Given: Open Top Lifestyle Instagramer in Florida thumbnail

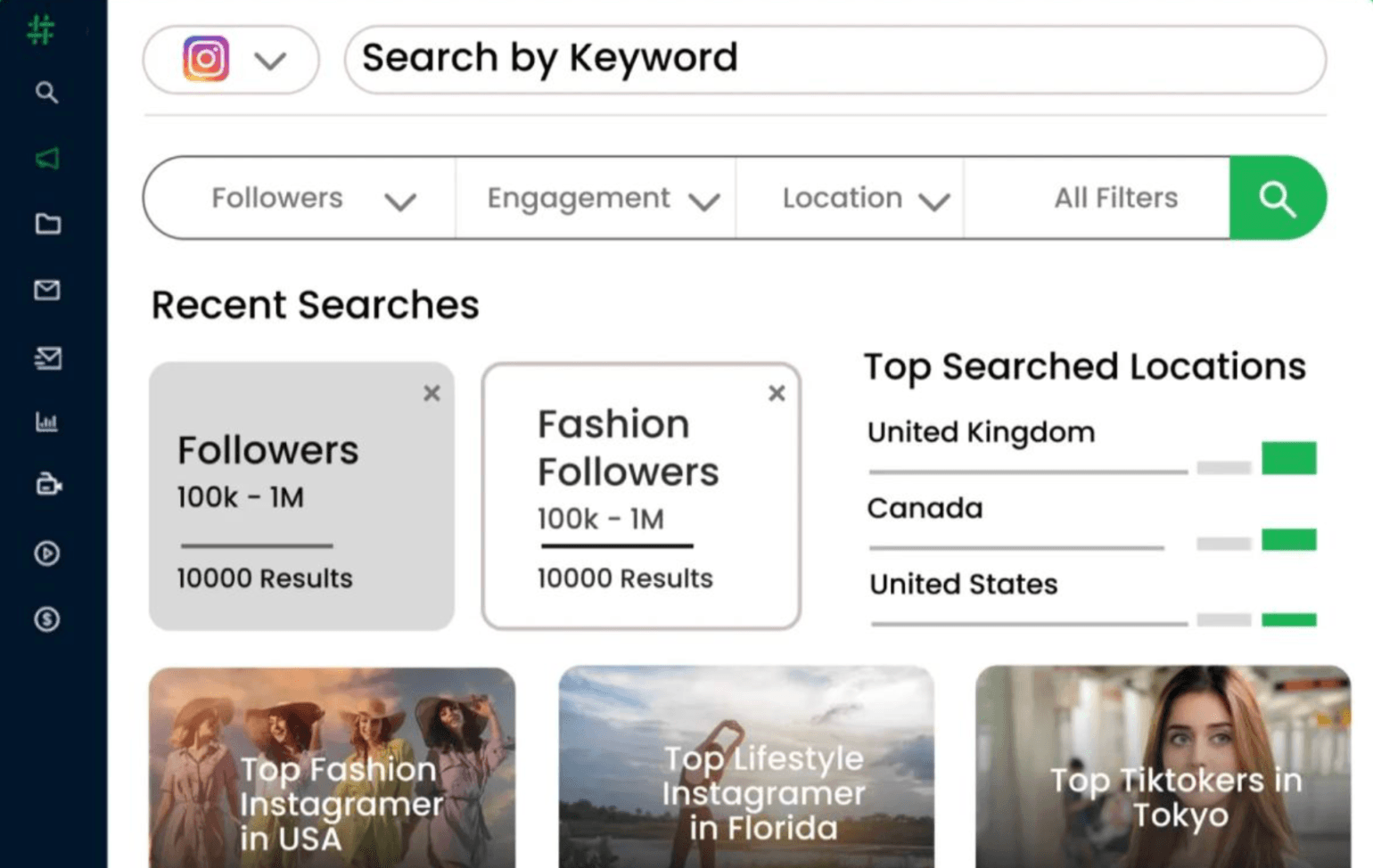Looking at the screenshot, I should pyautogui.click(x=746, y=767).
